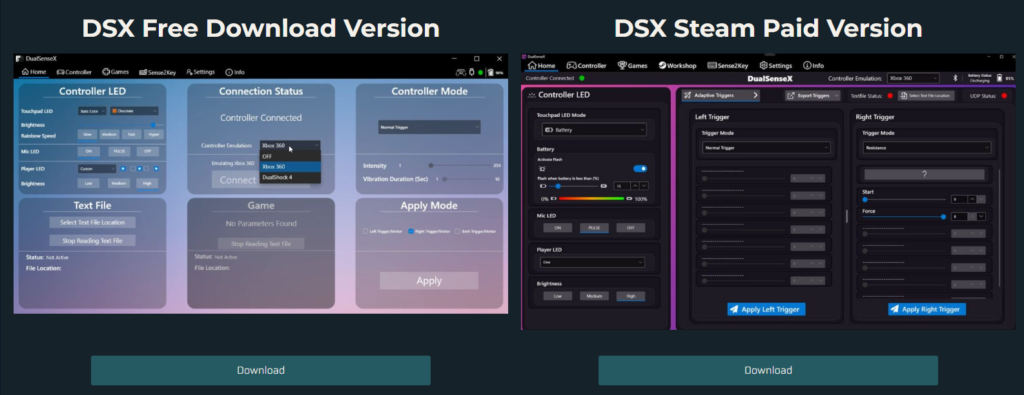The width and height of the screenshot is (1024, 395).
Task: Open Controller Emulation Xbox 360 dropdown in paid version
Action: [x=912, y=78]
